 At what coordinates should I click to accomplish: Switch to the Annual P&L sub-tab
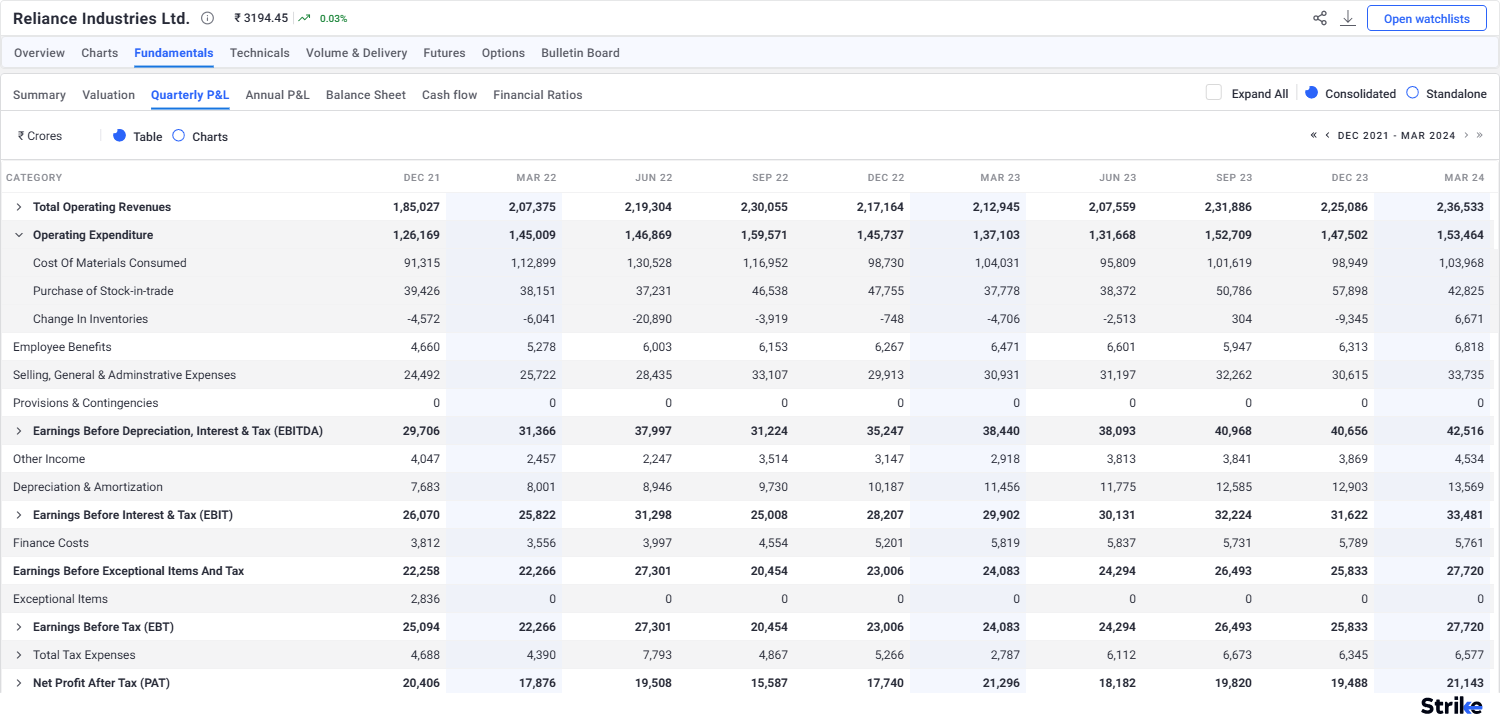(277, 95)
